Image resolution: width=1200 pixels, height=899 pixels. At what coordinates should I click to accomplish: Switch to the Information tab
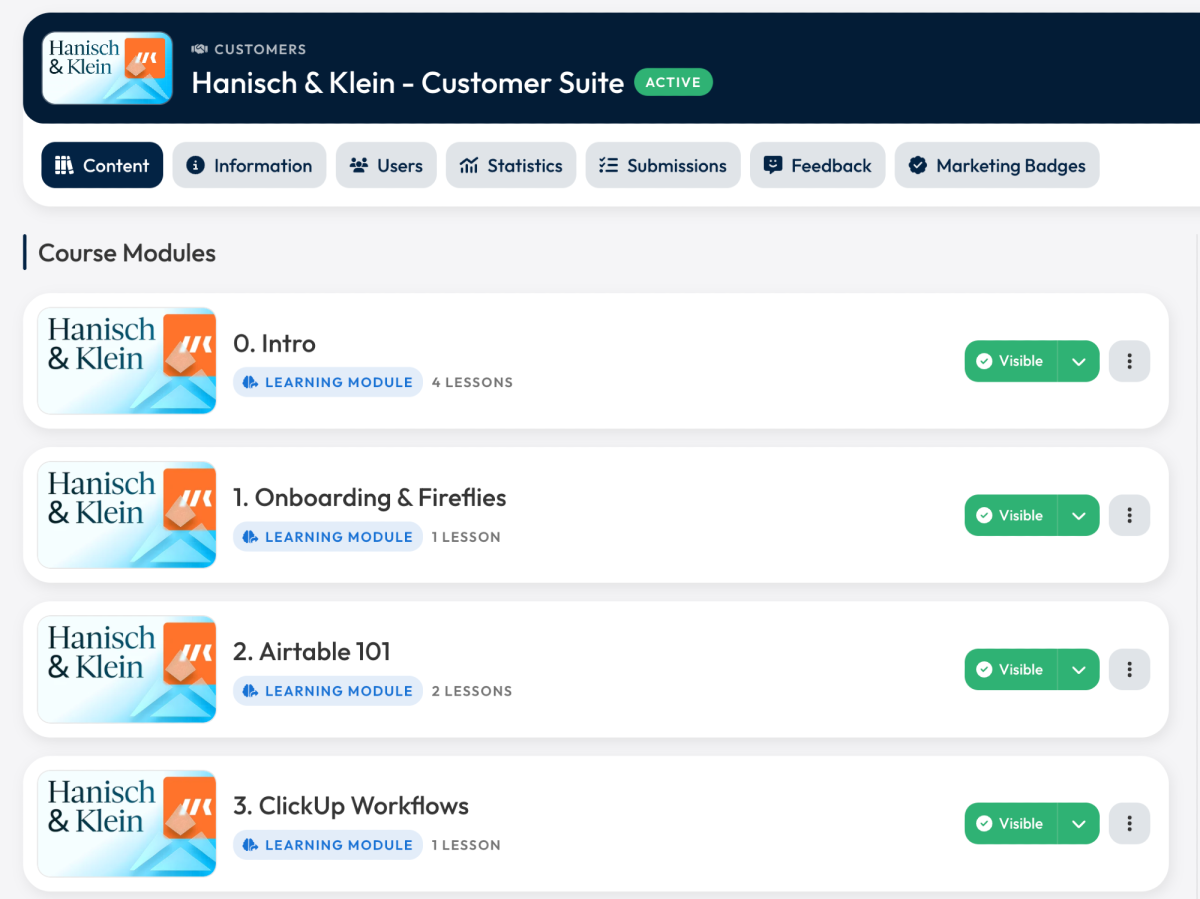point(249,165)
